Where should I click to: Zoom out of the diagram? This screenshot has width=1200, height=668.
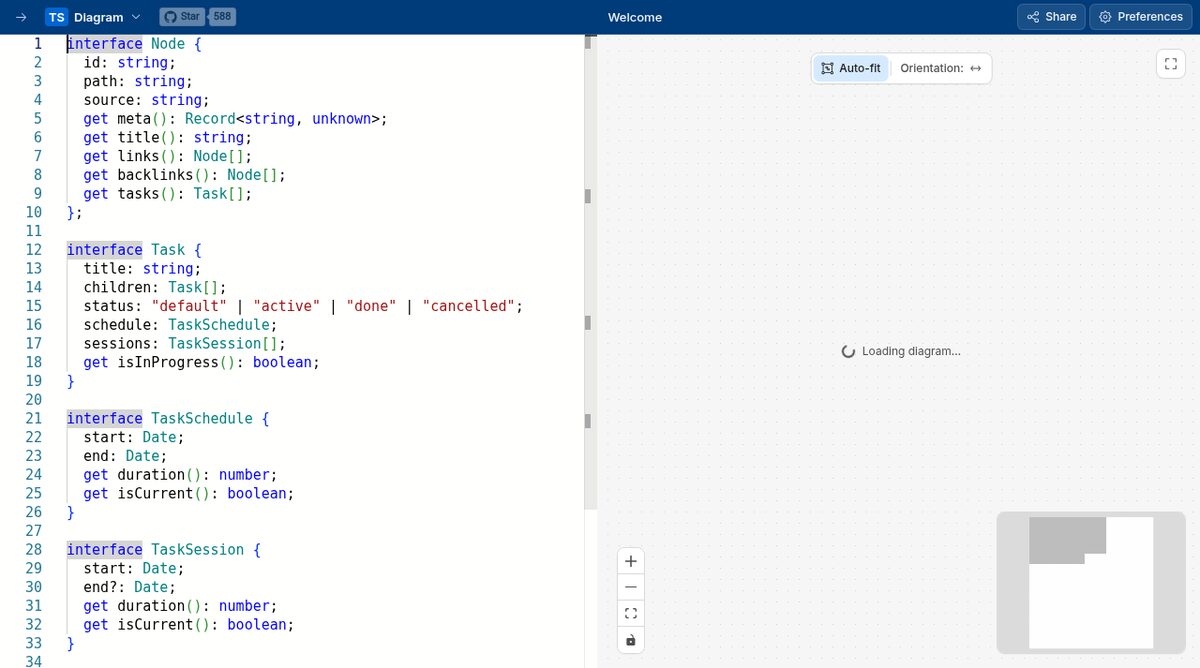(x=630, y=587)
